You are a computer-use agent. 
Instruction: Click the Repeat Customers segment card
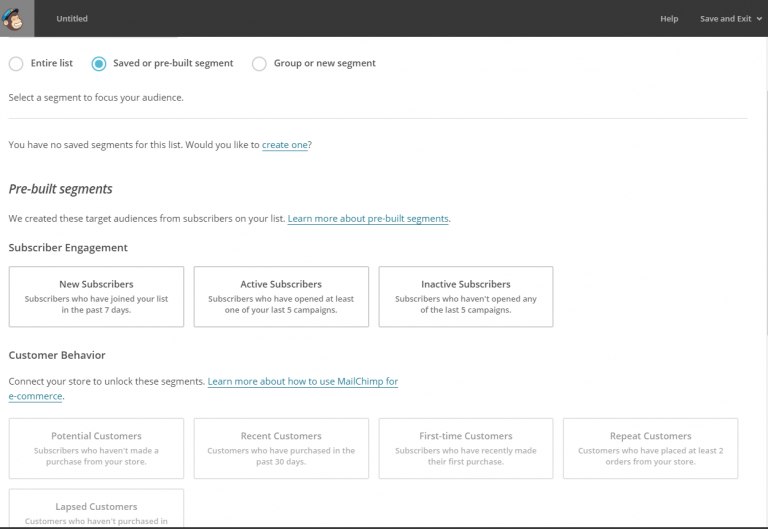651,448
